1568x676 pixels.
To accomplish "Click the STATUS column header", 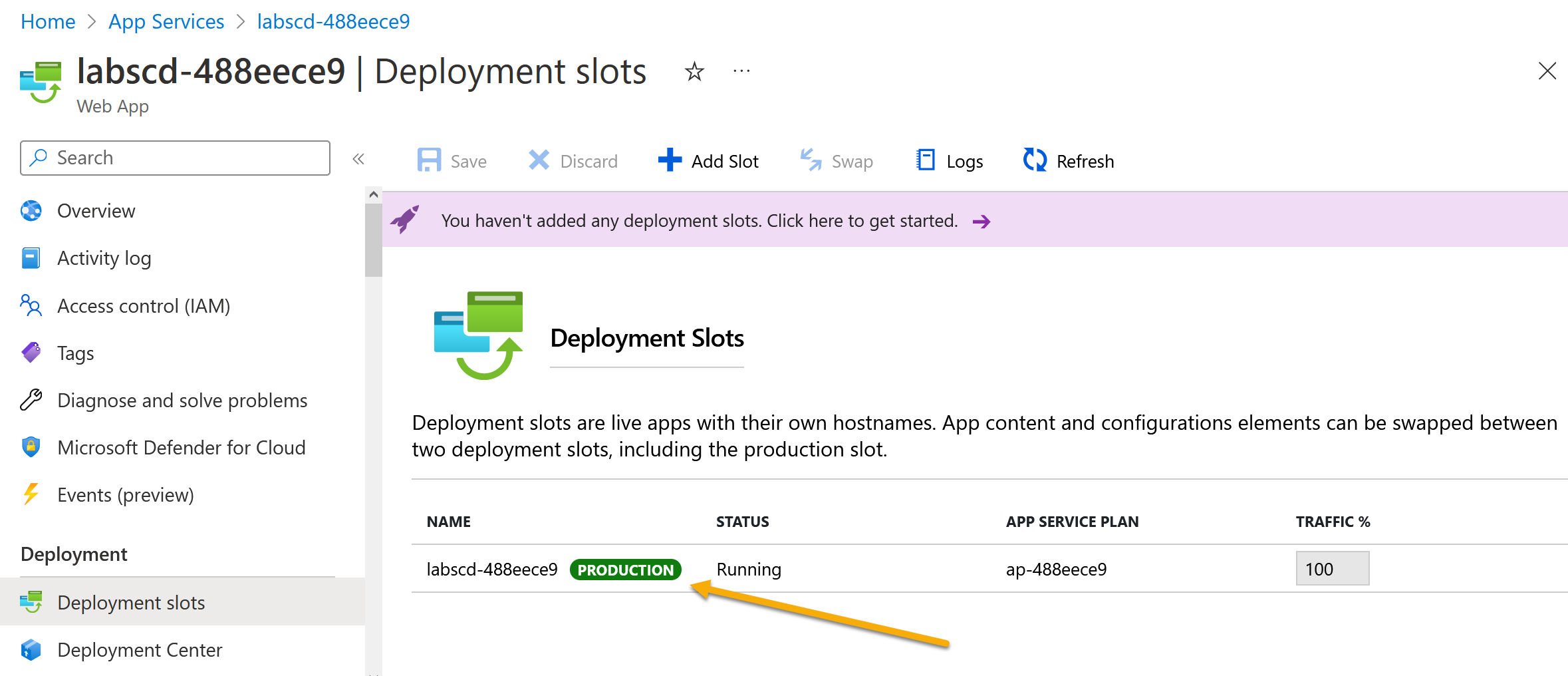I will (742, 522).
